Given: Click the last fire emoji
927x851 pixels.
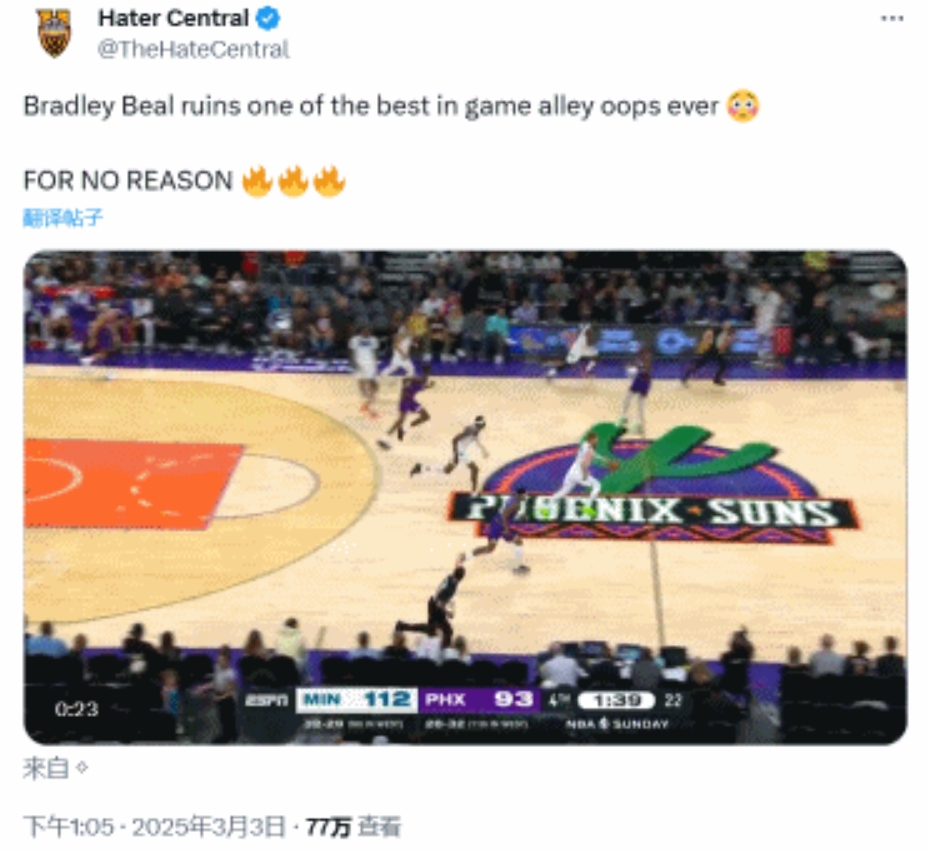Looking at the screenshot, I should coord(329,181).
